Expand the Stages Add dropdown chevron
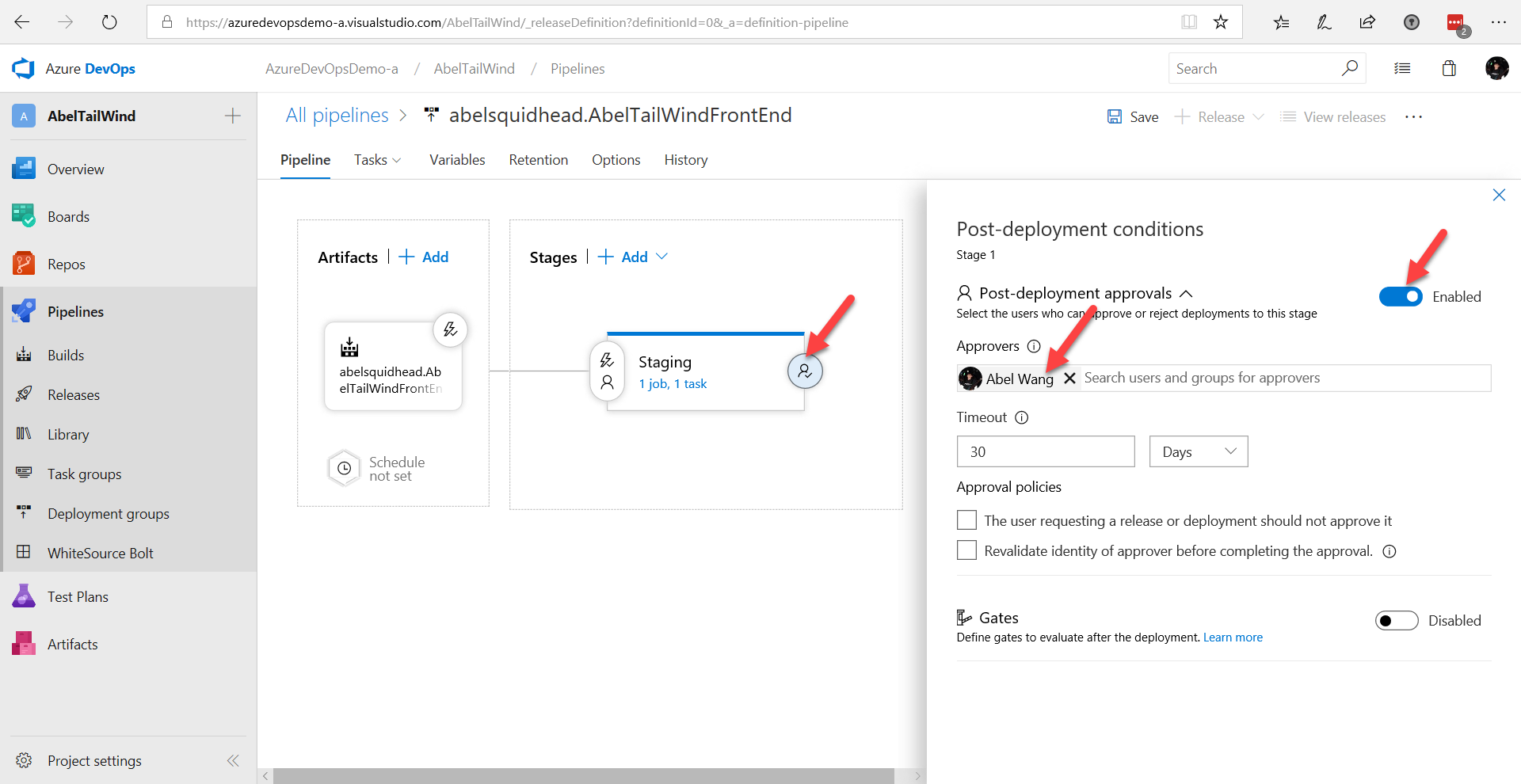The width and height of the screenshot is (1521, 784). [x=662, y=257]
